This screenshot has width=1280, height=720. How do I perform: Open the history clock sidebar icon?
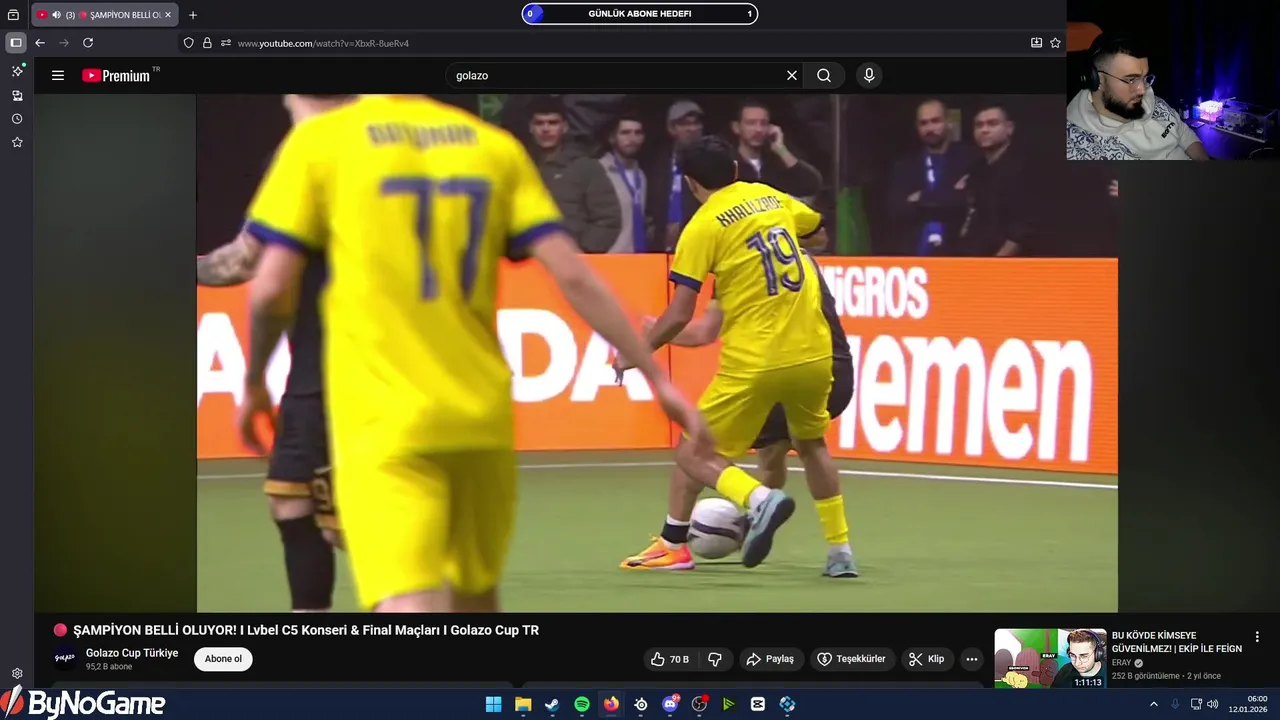coord(17,119)
